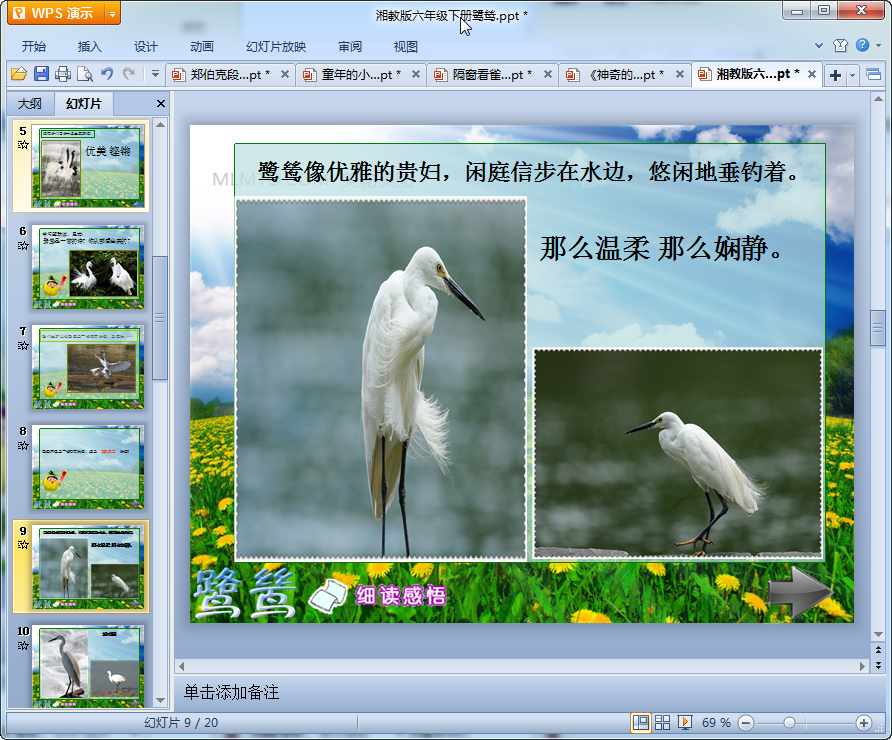The image size is (892, 740).
Task: Select slide 7 thumbnail
Action: pos(88,367)
